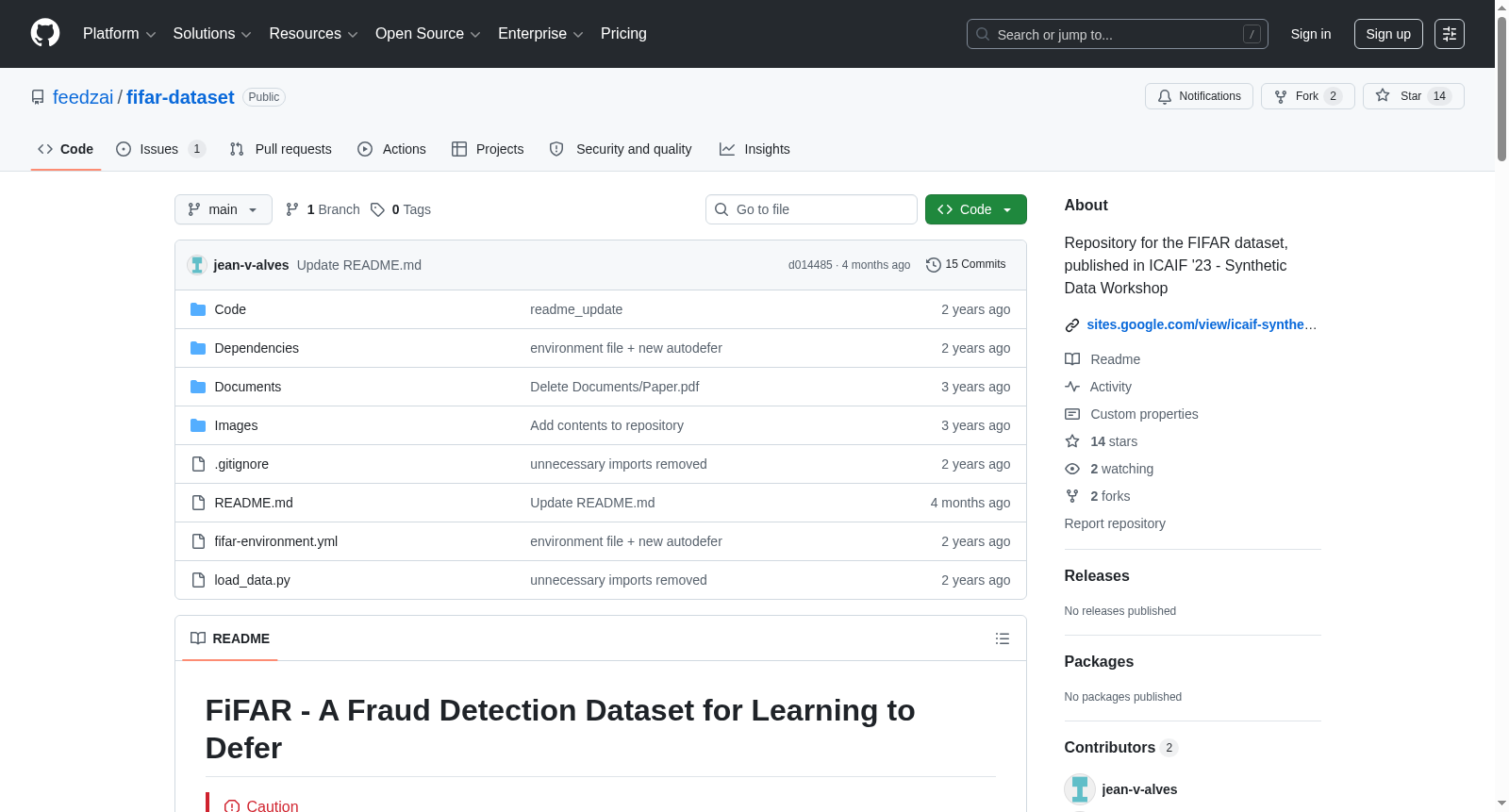Click the star icon beside 14 stars
The width and height of the screenshot is (1509, 812).
click(x=1072, y=441)
